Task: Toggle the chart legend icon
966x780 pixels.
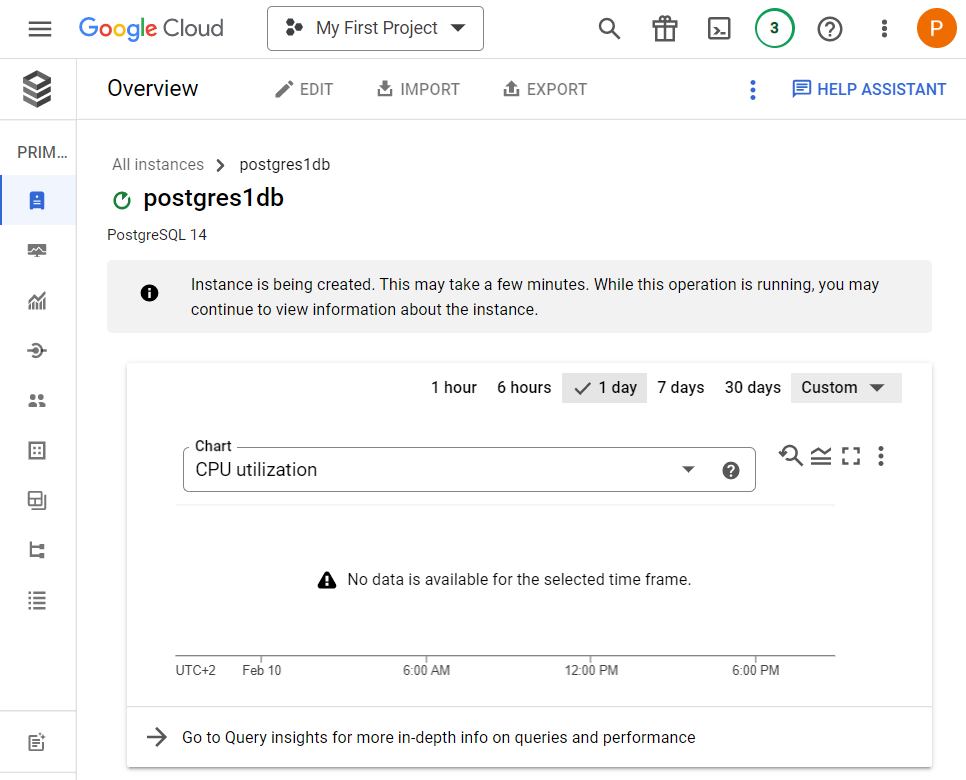Action: (x=821, y=456)
